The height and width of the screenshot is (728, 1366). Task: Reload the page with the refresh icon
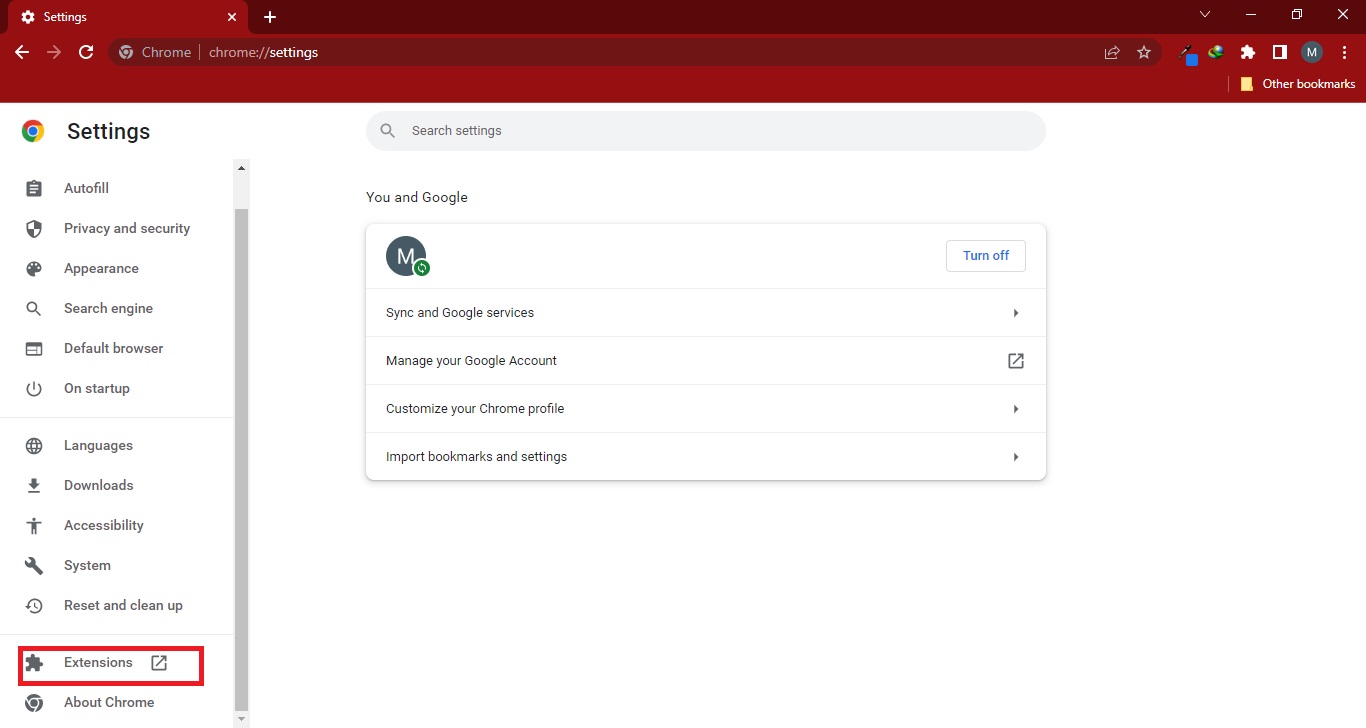pyautogui.click(x=86, y=52)
